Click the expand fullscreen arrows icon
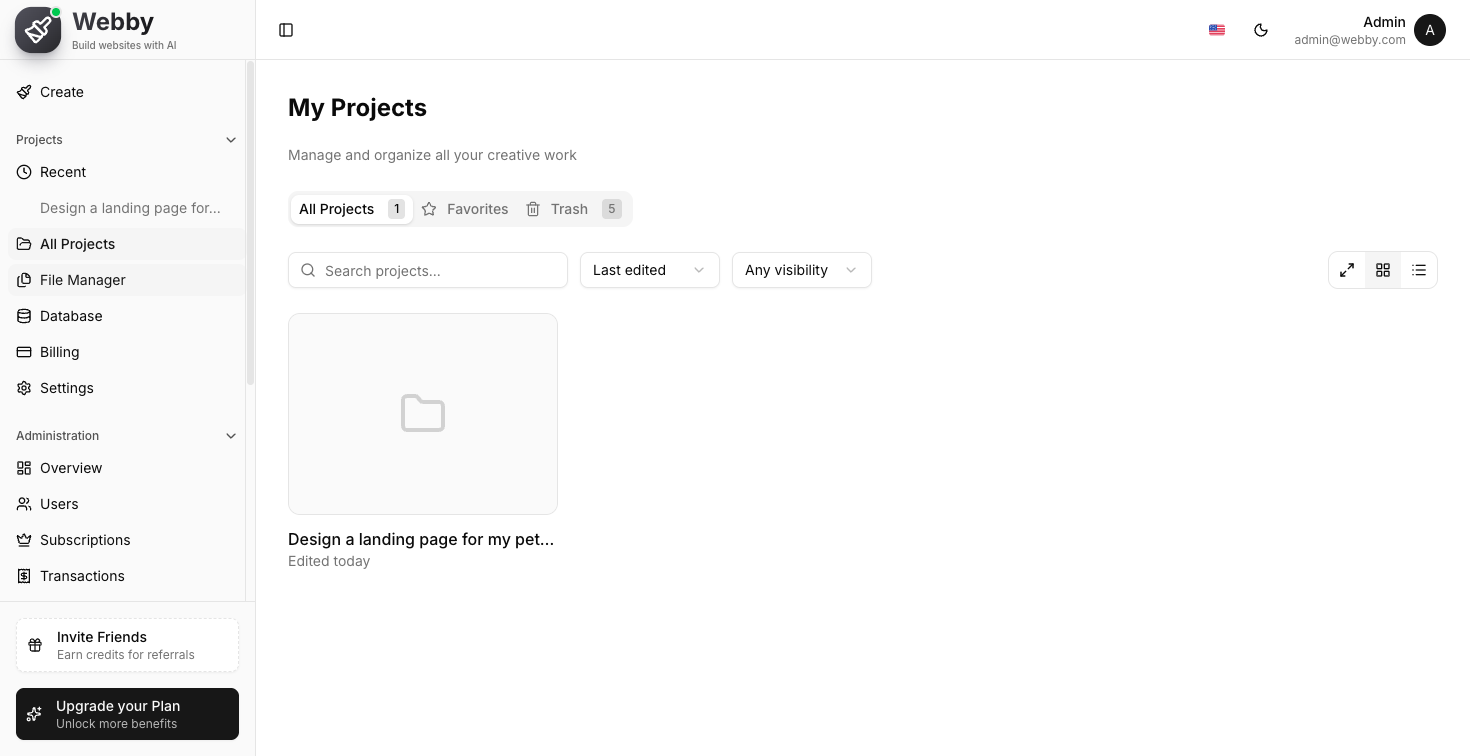Screen dimensions: 1470x756 click(1347, 270)
